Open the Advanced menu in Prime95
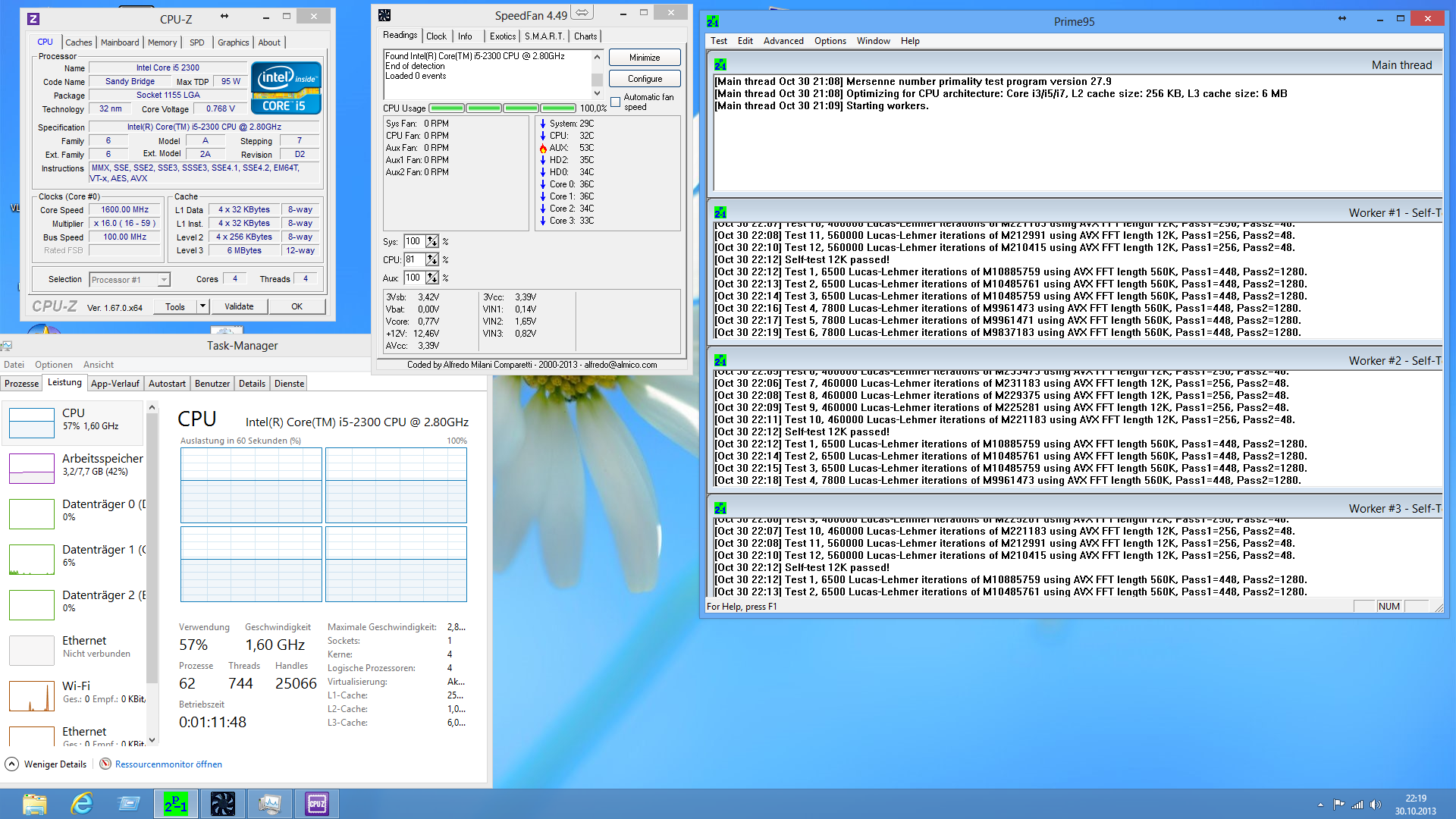This screenshot has width=1456, height=819. coord(783,41)
